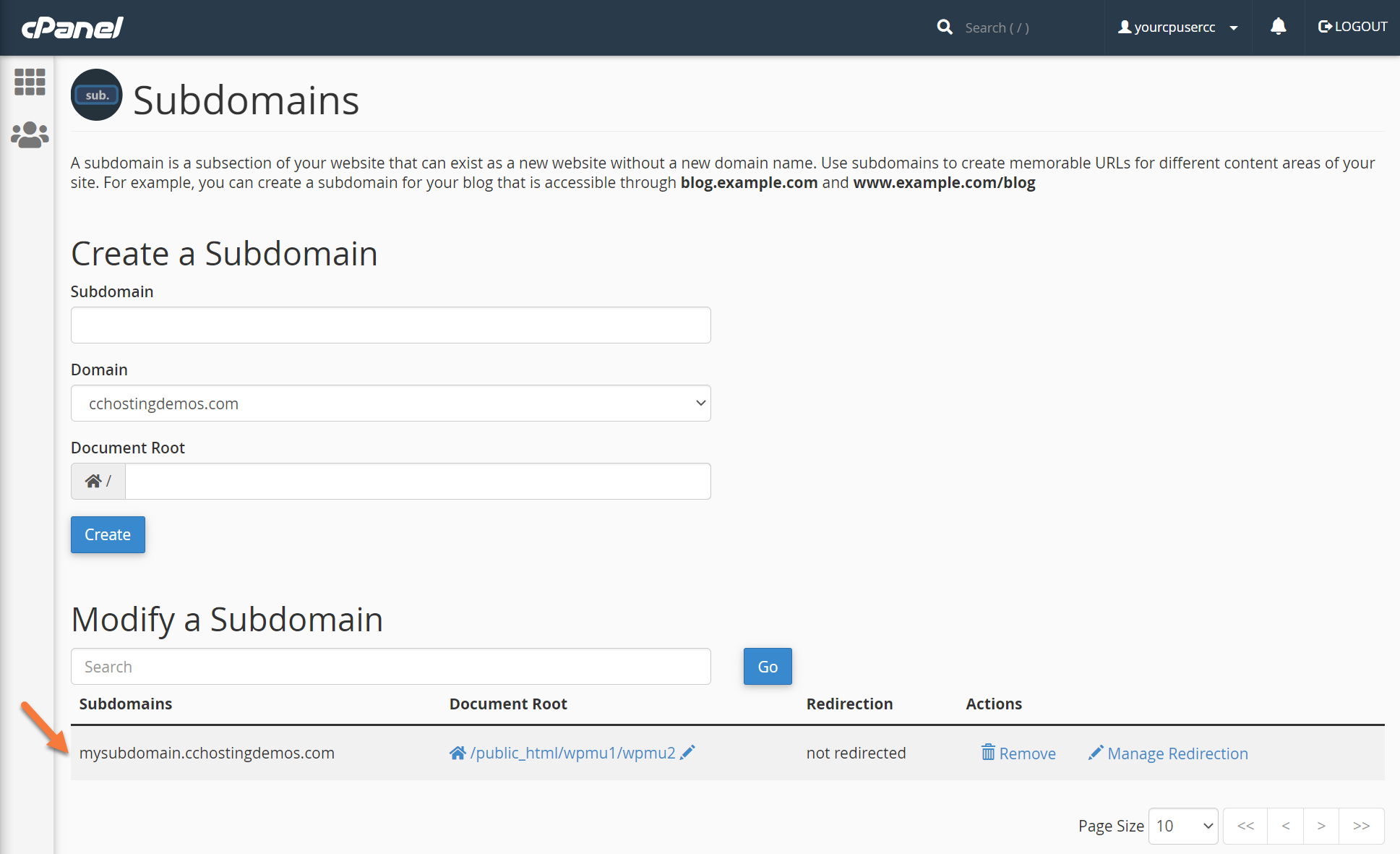Click home icon beside /public_html/wpmu1/wpmu2
The width and height of the screenshot is (1400, 854).
(x=458, y=753)
